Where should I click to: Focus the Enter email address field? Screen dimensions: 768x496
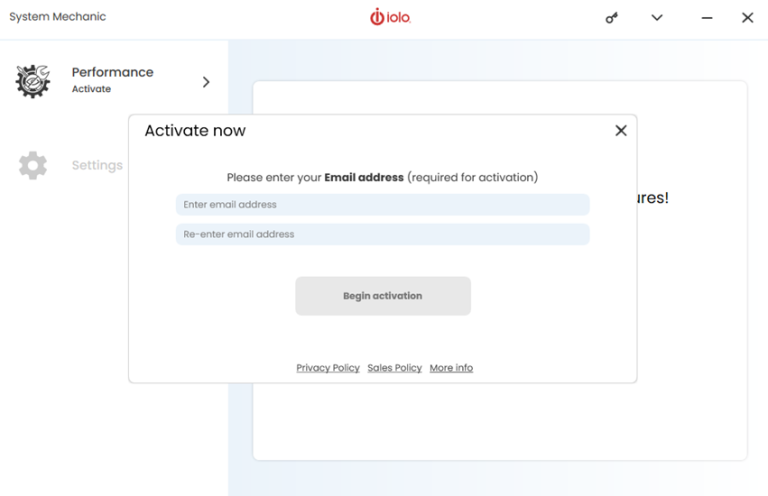[382, 205]
